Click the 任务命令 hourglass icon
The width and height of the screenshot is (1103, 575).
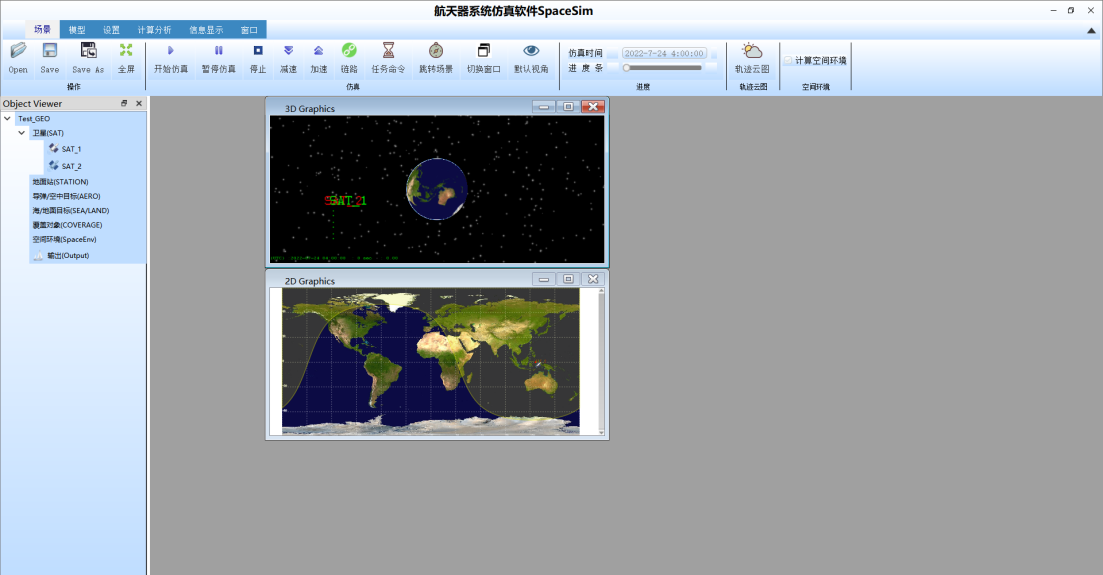point(388,51)
